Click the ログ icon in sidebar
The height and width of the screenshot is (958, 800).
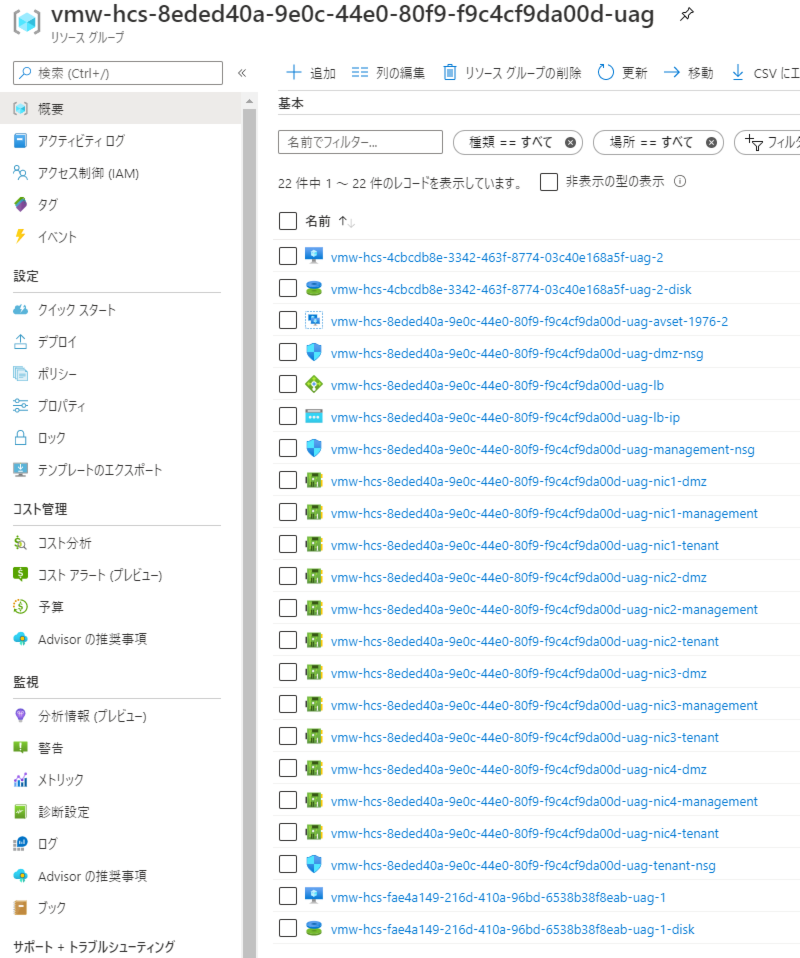(x=20, y=844)
